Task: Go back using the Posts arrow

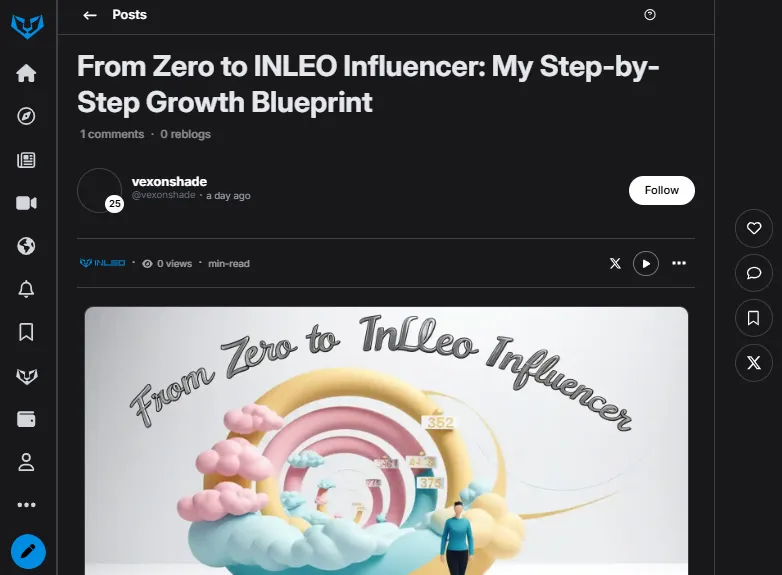Action: (90, 15)
